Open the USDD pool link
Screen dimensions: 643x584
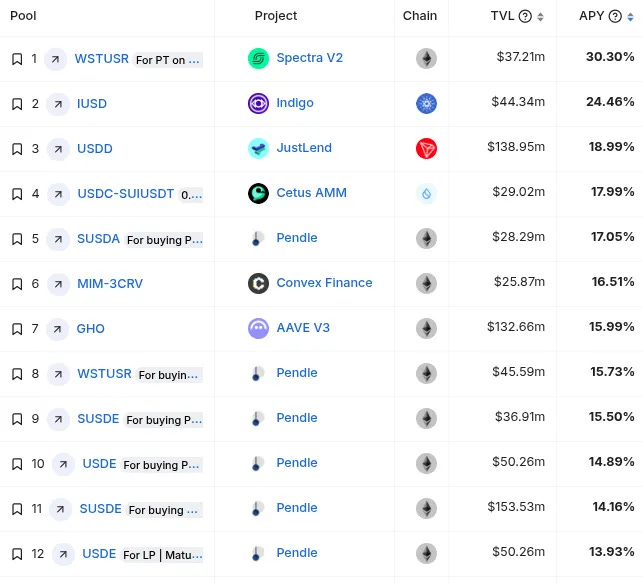(x=95, y=149)
